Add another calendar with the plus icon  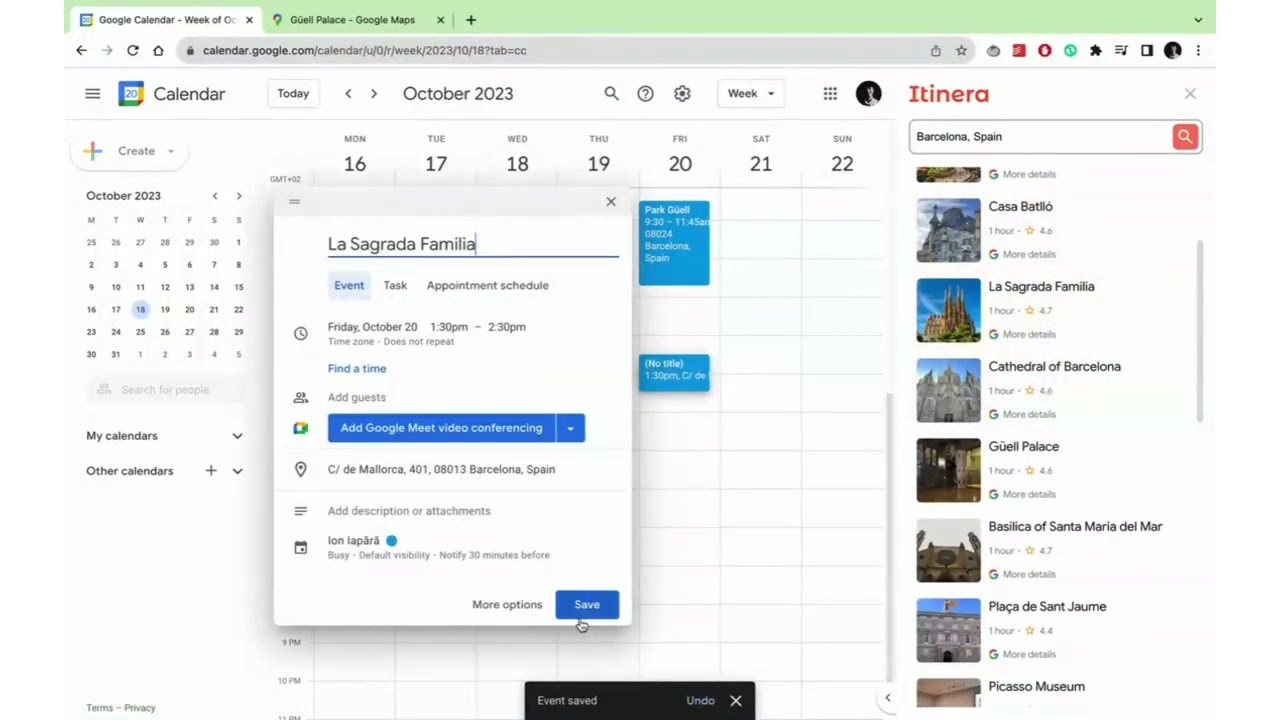tap(211, 470)
